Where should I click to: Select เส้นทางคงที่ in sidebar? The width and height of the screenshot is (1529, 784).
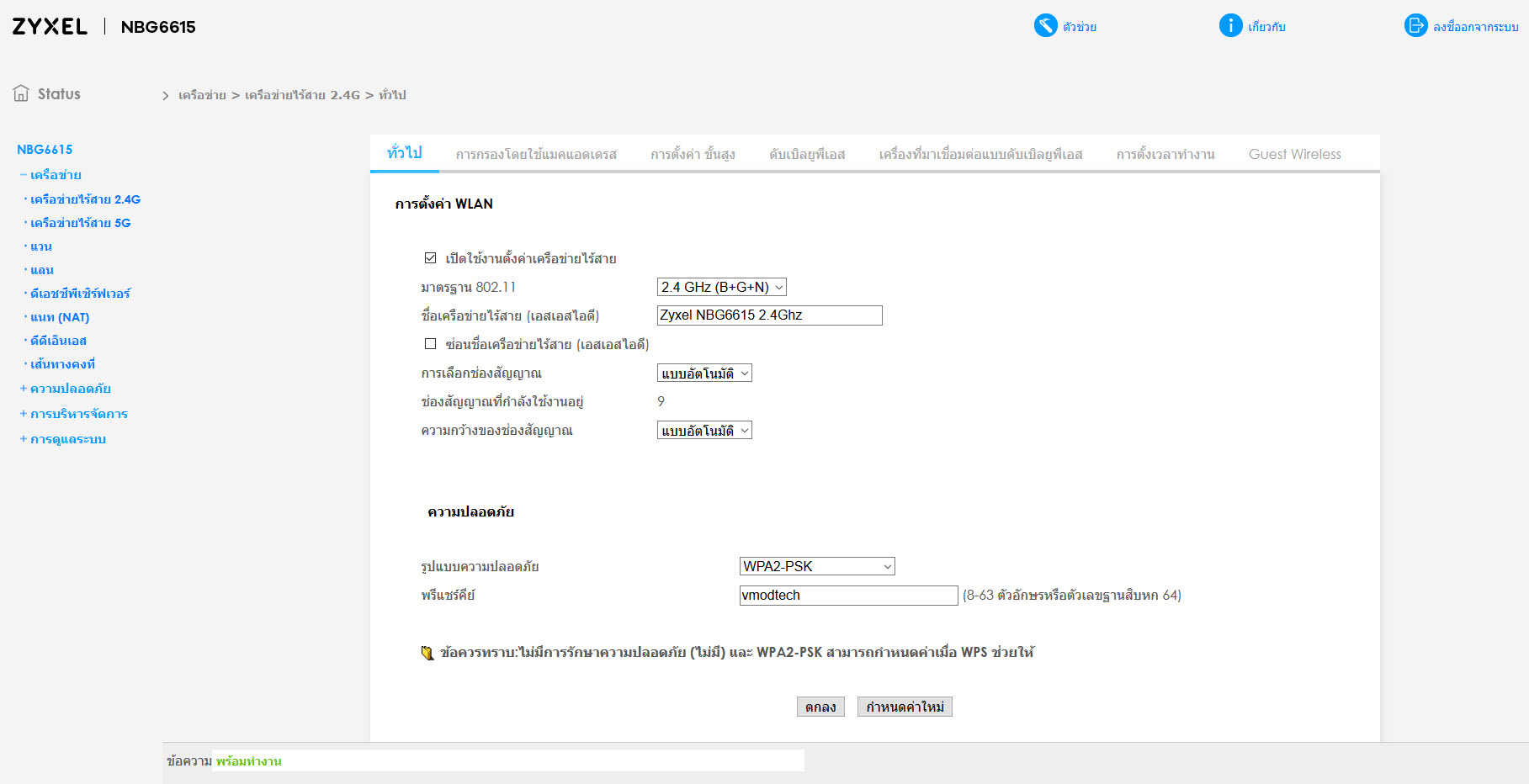(x=62, y=364)
